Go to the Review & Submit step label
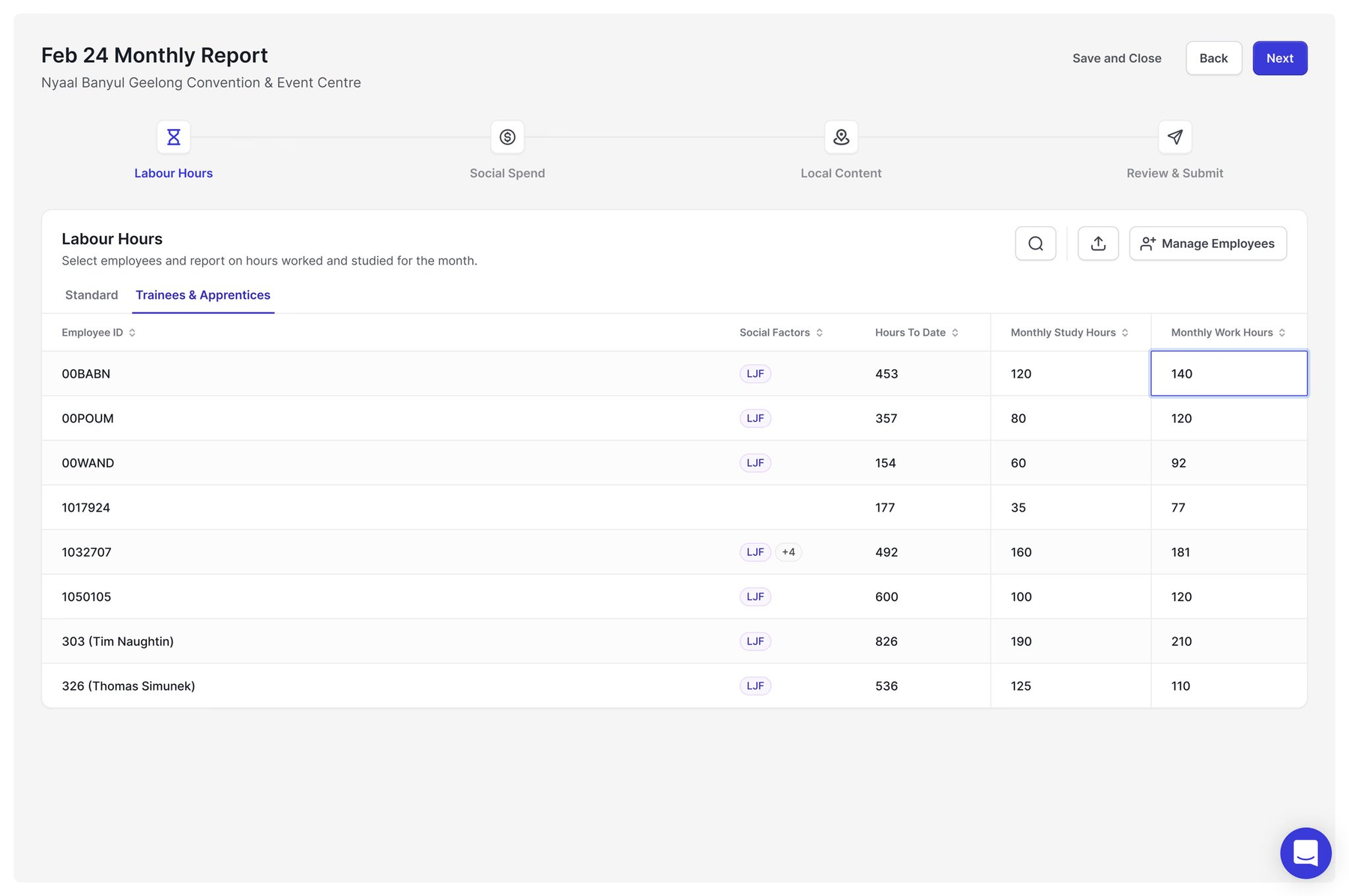1349x896 pixels. point(1175,173)
